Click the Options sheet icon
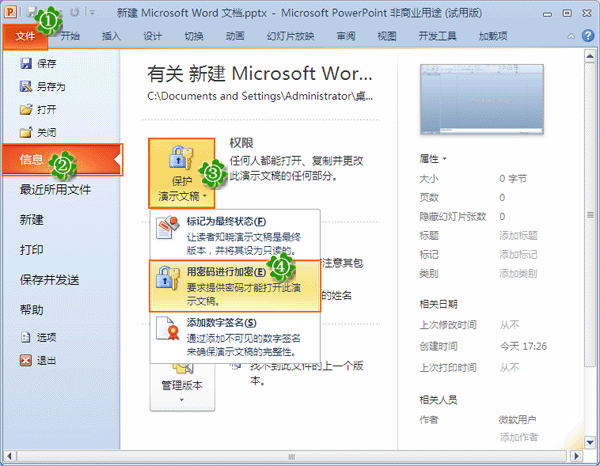 26,337
